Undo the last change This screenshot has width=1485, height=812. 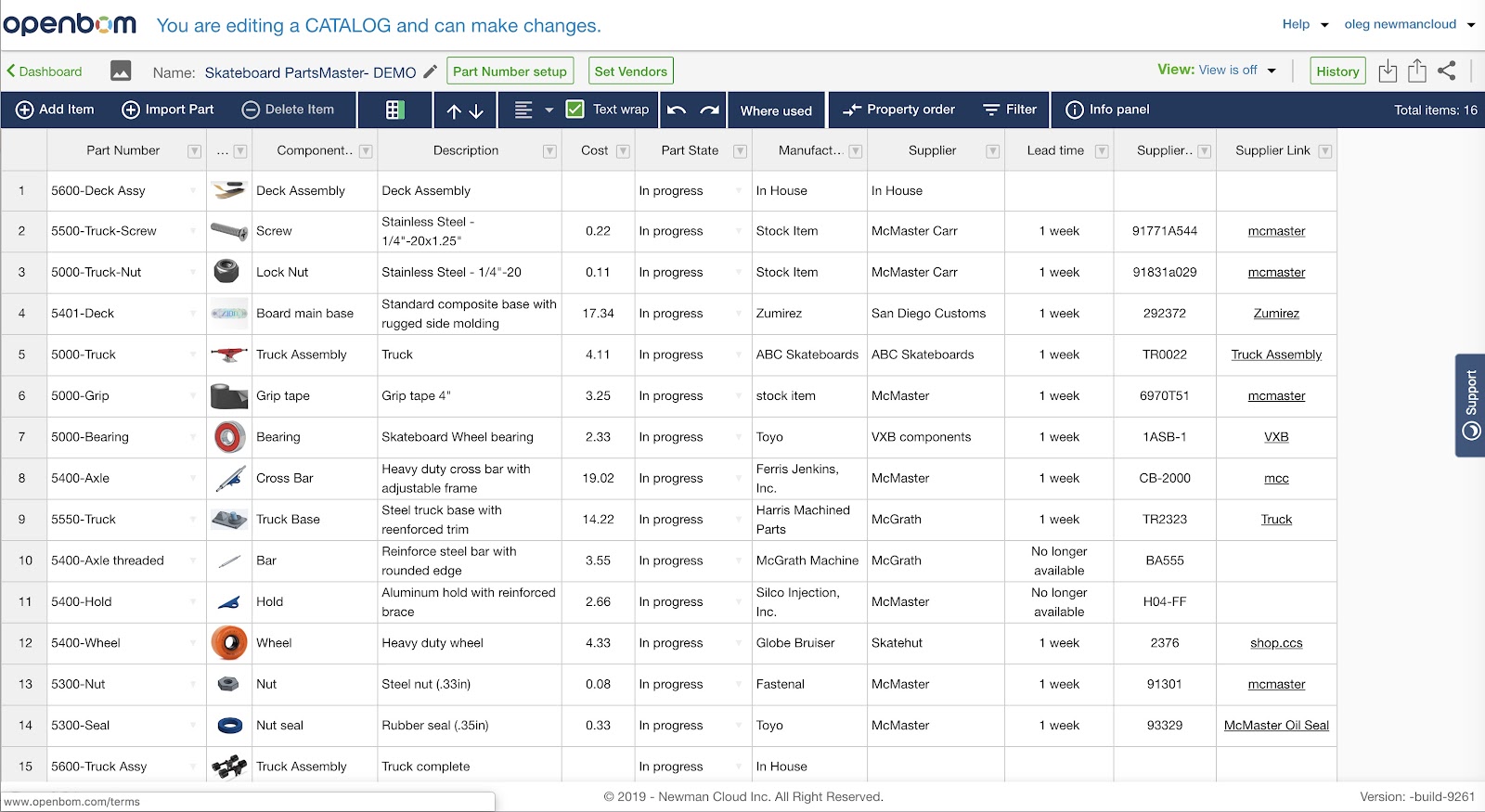677,110
